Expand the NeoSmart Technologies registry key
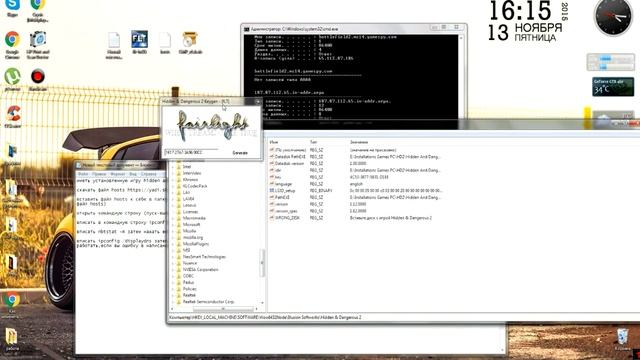The width and height of the screenshot is (640, 360). click(173, 257)
